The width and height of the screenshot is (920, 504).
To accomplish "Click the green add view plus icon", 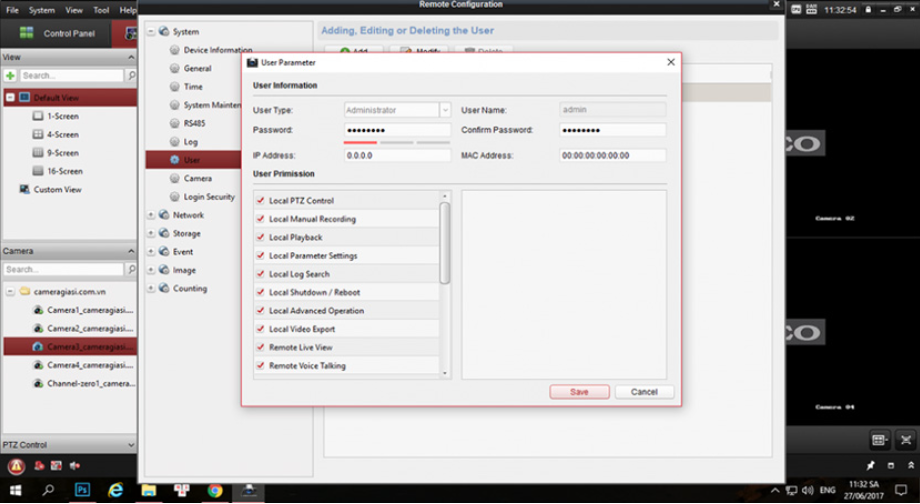I will (x=10, y=76).
